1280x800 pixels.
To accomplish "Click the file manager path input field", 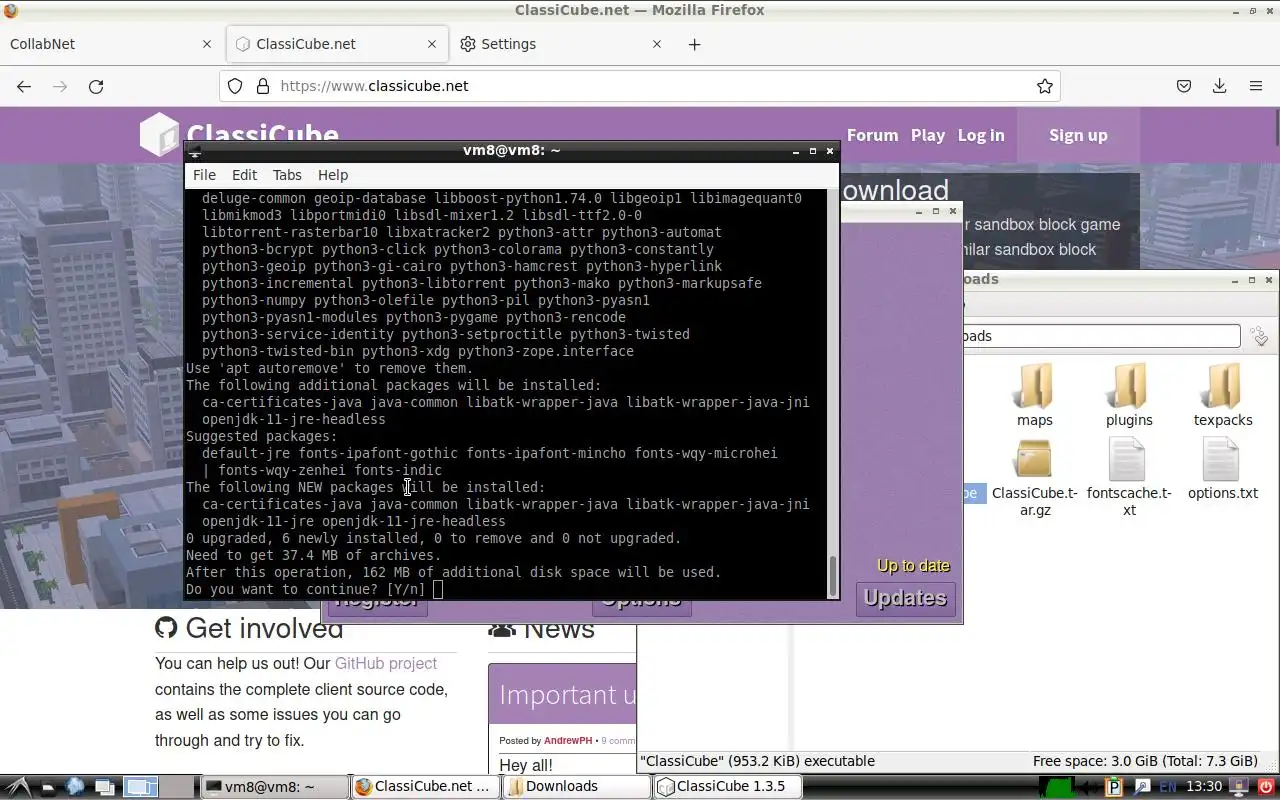I will coord(1100,336).
